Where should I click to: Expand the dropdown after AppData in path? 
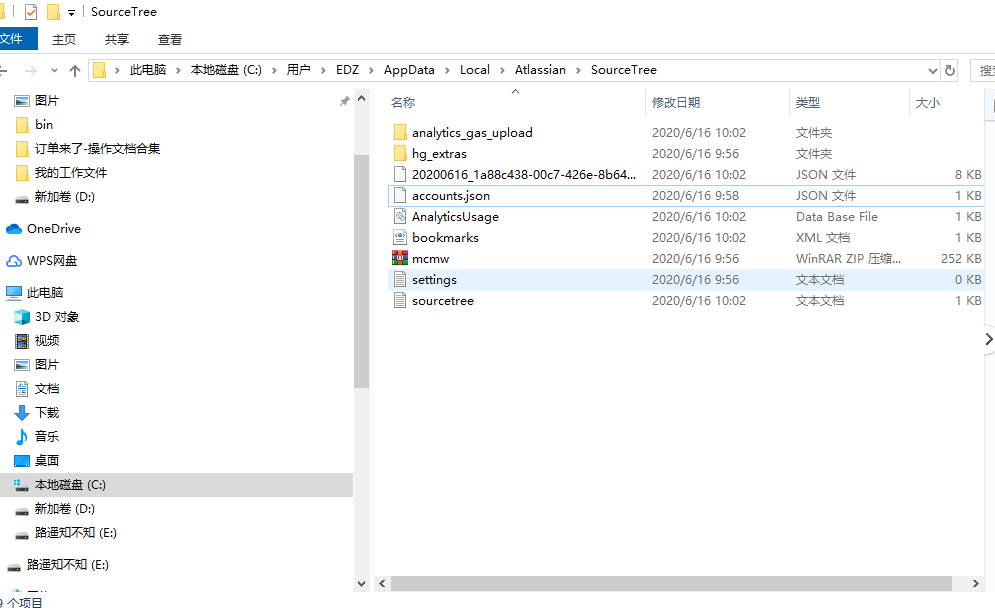coord(447,70)
